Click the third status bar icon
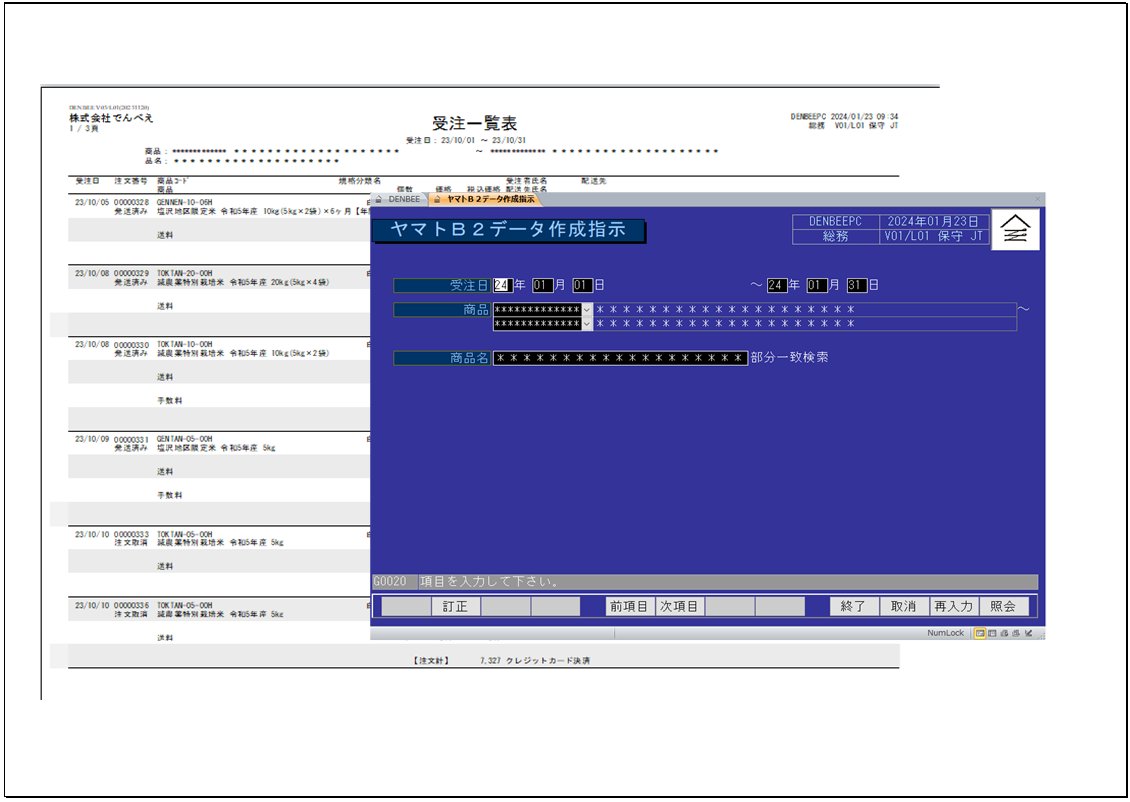This screenshot has height=802, width=1130. pyautogui.click(x=1004, y=633)
